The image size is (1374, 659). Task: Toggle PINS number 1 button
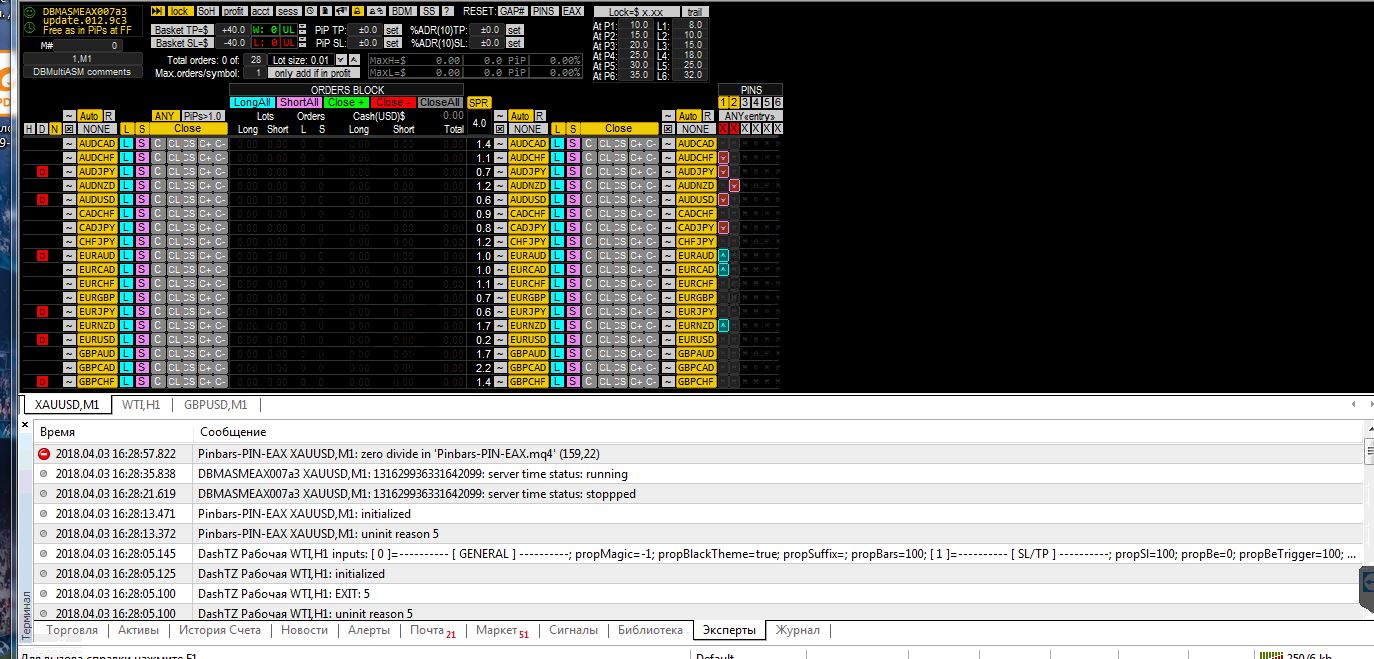723,102
